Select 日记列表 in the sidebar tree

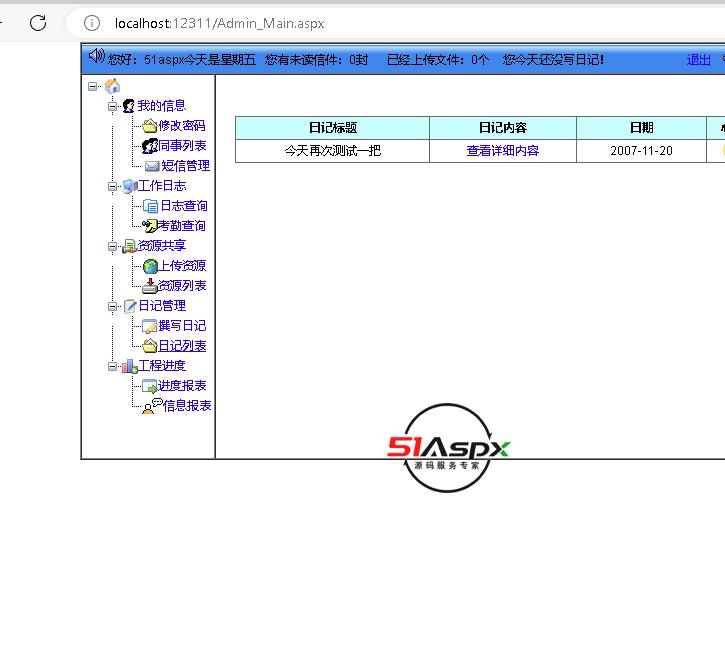182,346
